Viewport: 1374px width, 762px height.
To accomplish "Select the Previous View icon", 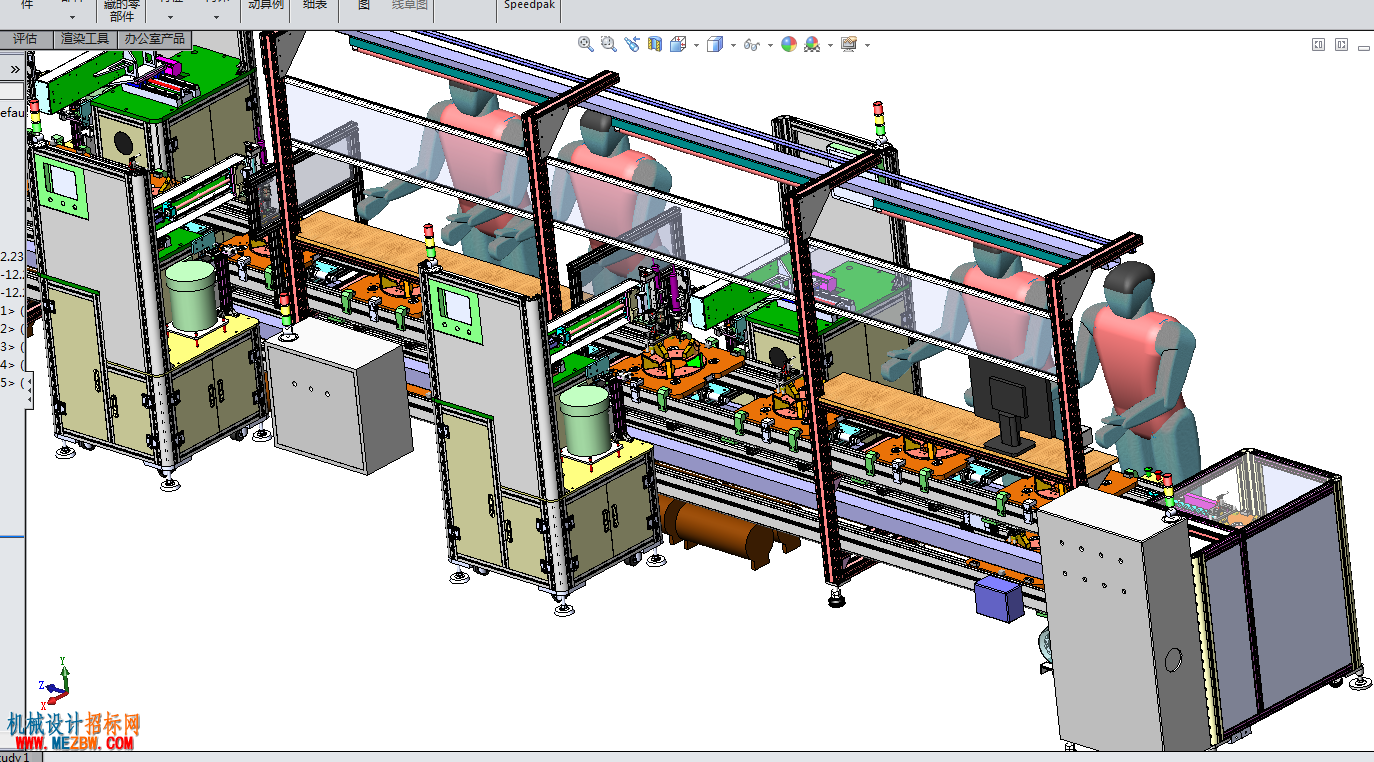I will point(632,44).
